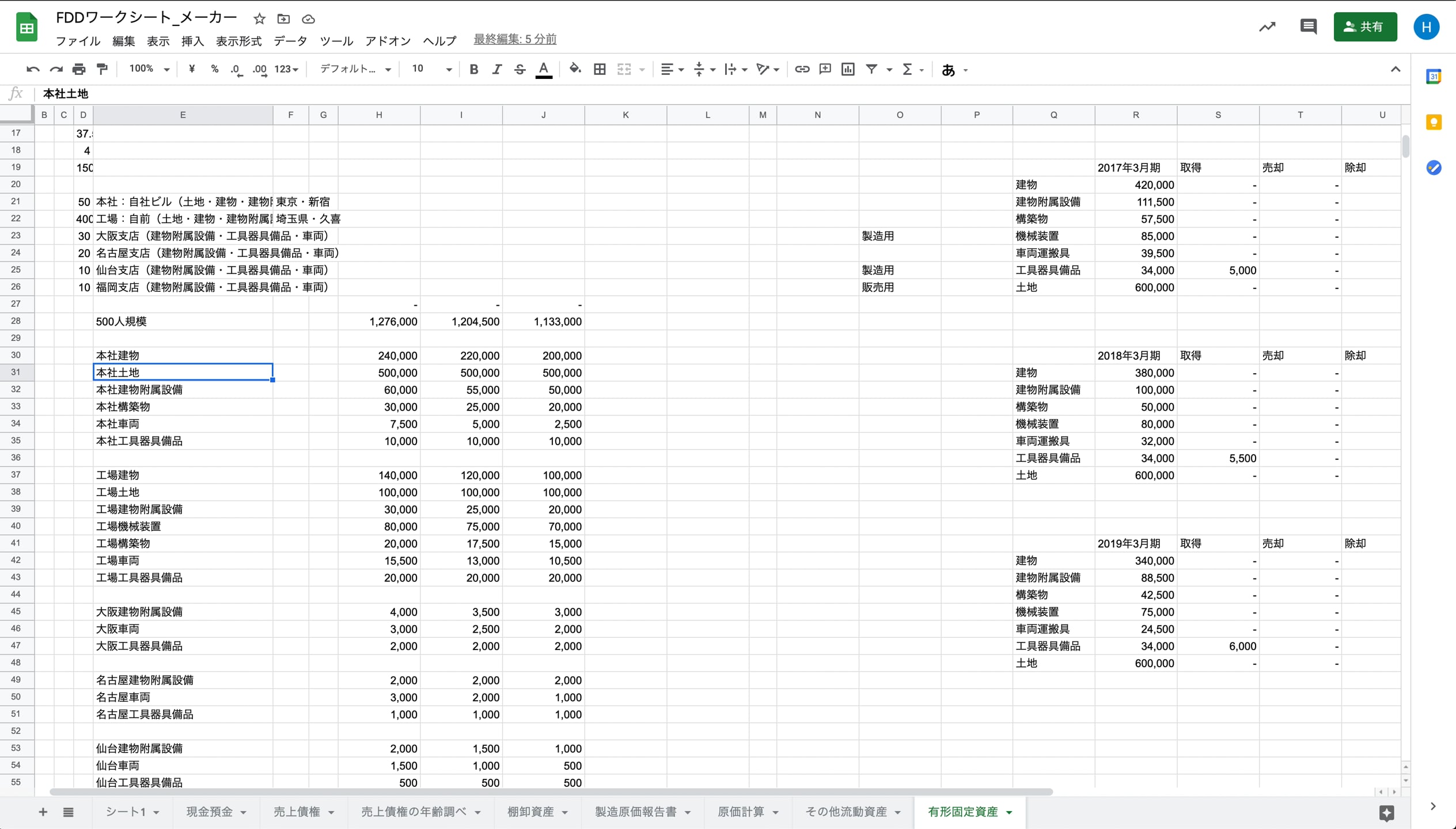Click the borders grid icon

(x=600, y=70)
